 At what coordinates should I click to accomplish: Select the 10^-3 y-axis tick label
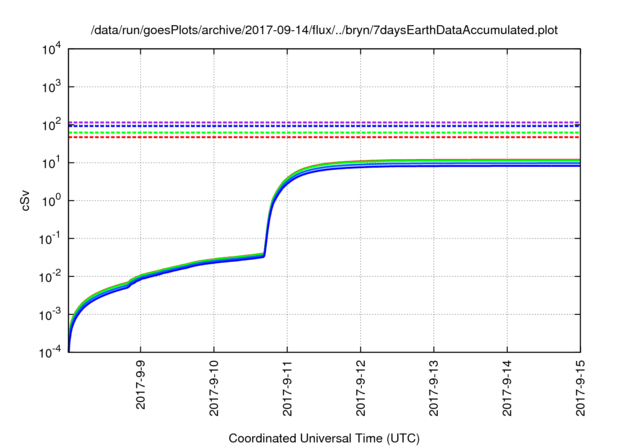50,315
